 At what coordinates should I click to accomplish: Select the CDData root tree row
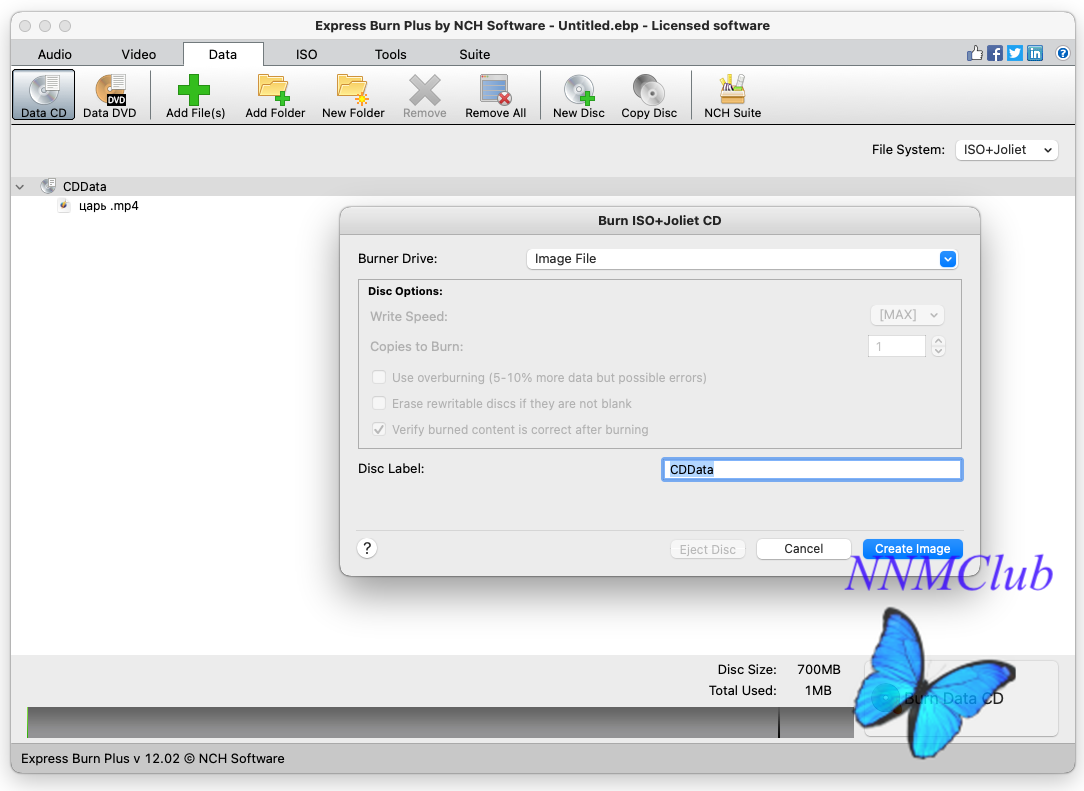[x=543, y=186]
